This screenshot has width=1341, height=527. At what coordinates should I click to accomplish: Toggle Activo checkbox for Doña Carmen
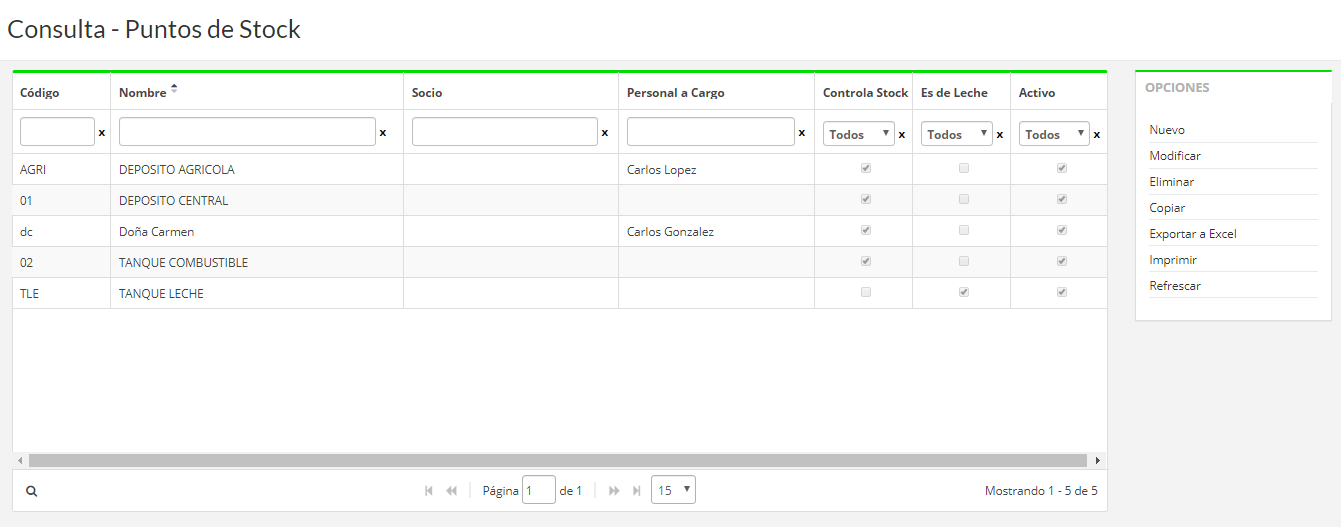click(x=1061, y=231)
